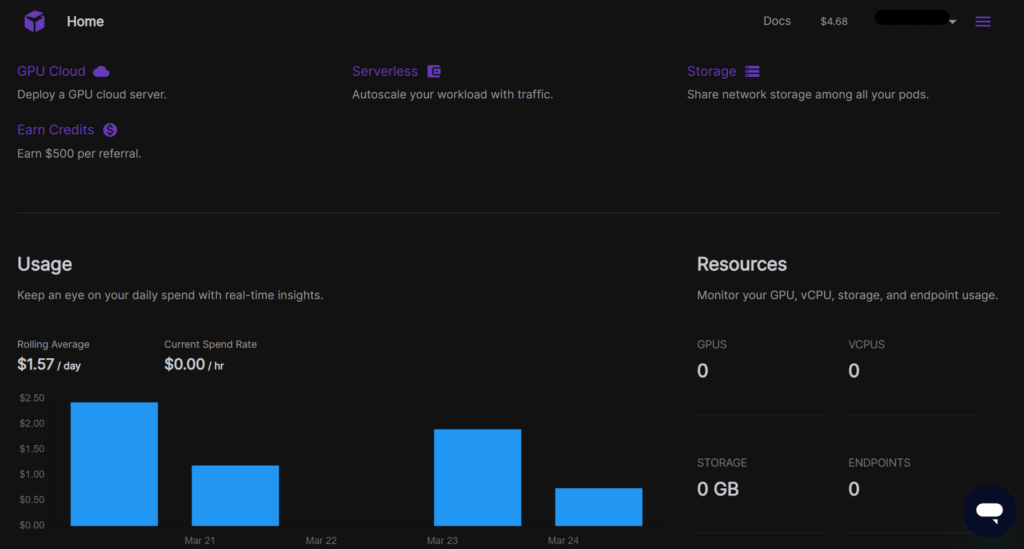The width and height of the screenshot is (1024, 549).
Task: Open the hamburger menu in top right
Action: tap(983, 21)
